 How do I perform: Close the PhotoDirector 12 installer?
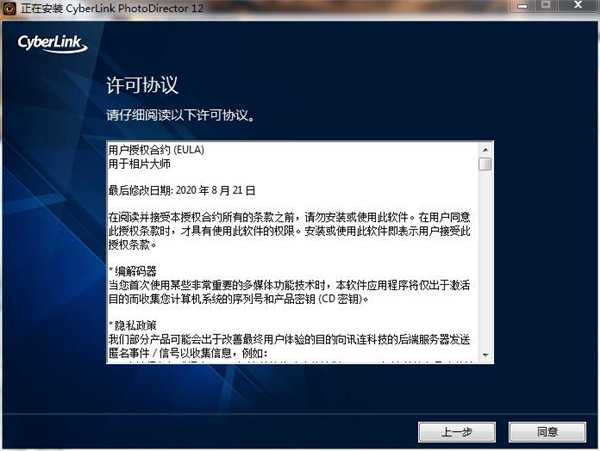point(578,6)
